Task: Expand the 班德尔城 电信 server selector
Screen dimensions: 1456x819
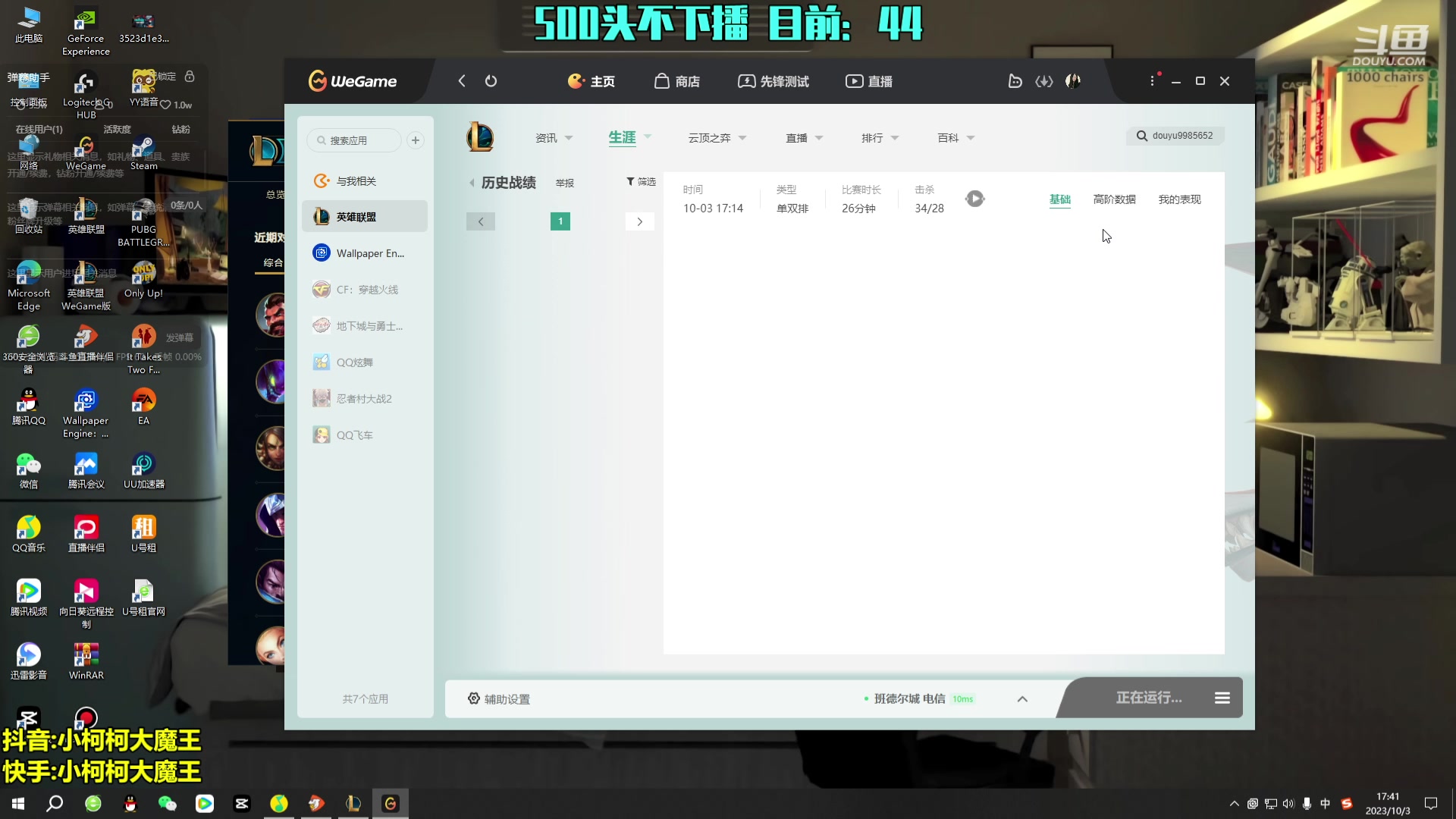Action: [x=1022, y=699]
